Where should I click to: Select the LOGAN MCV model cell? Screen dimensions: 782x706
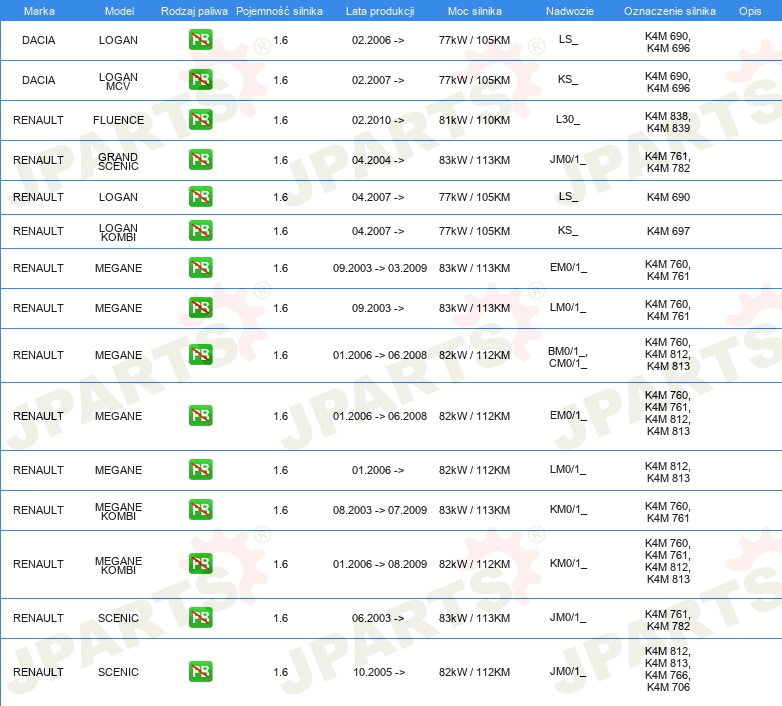[x=118, y=82]
